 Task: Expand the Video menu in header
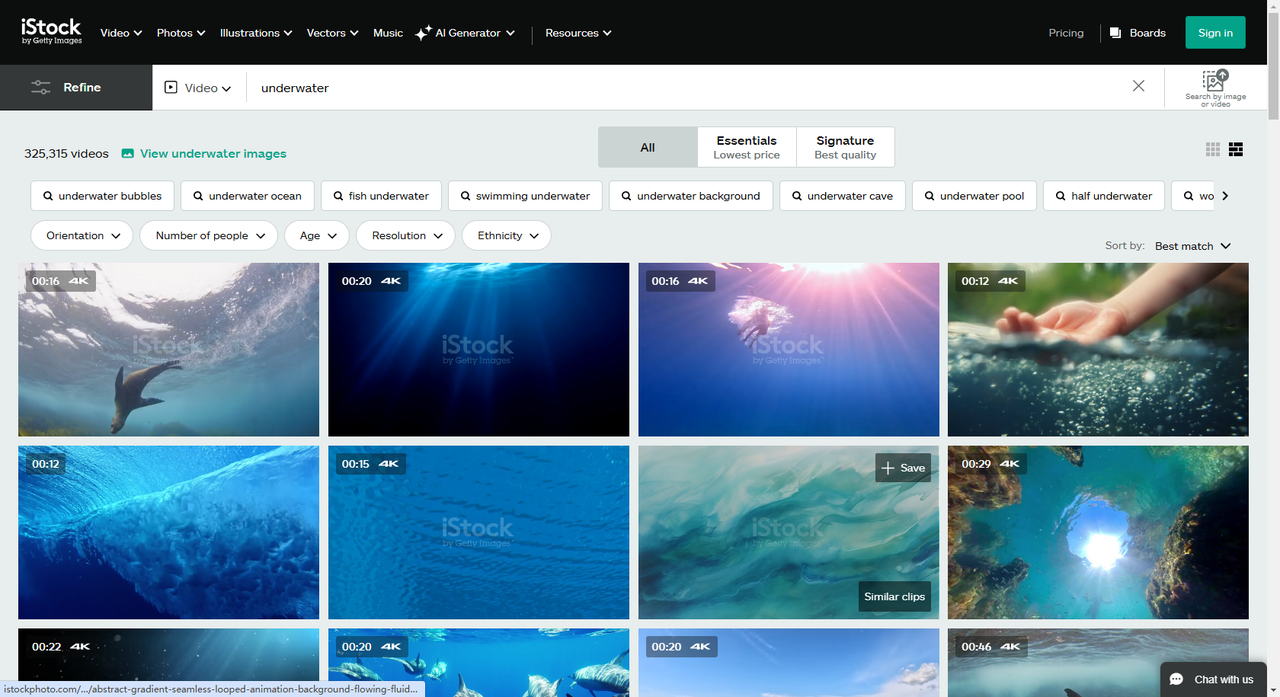(121, 33)
